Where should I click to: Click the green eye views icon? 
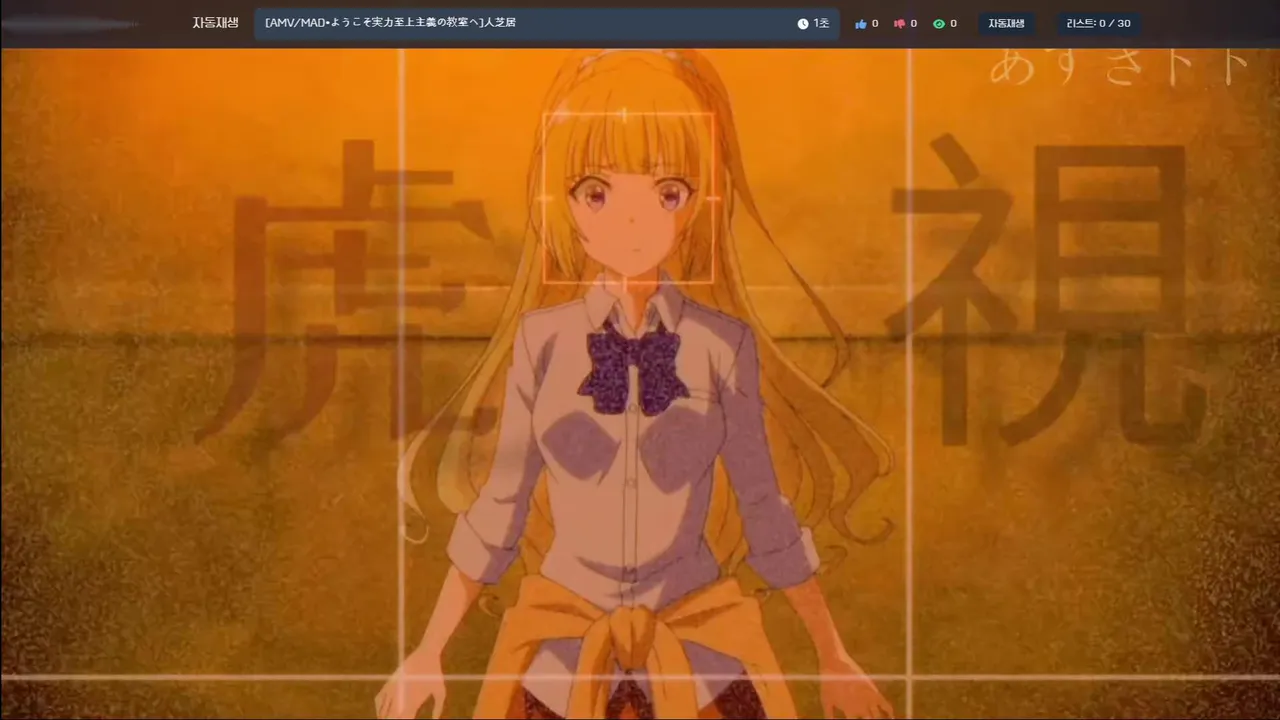point(939,24)
